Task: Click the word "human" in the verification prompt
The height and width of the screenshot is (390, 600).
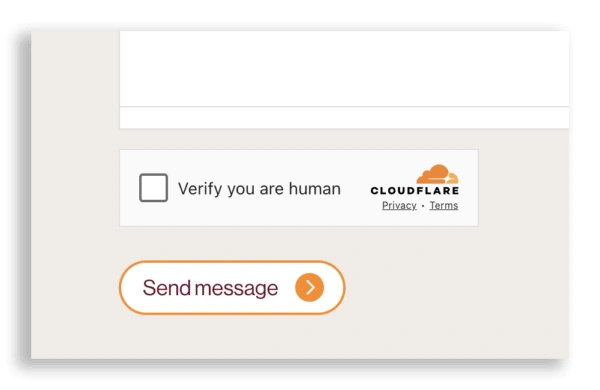Action: [315, 189]
